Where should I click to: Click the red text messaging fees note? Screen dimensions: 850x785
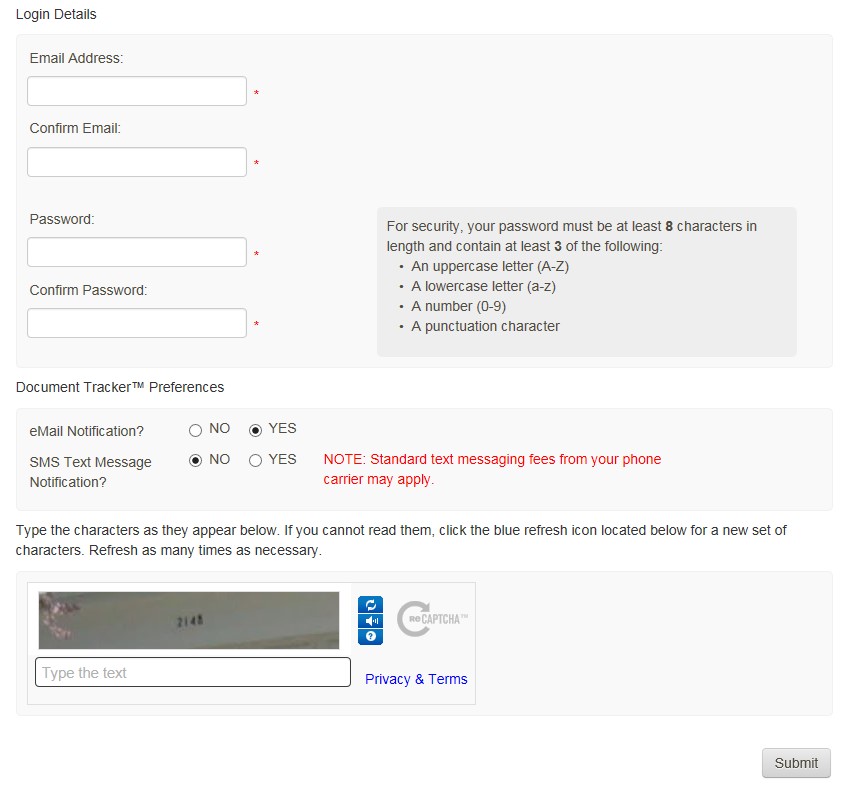click(x=492, y=469)
